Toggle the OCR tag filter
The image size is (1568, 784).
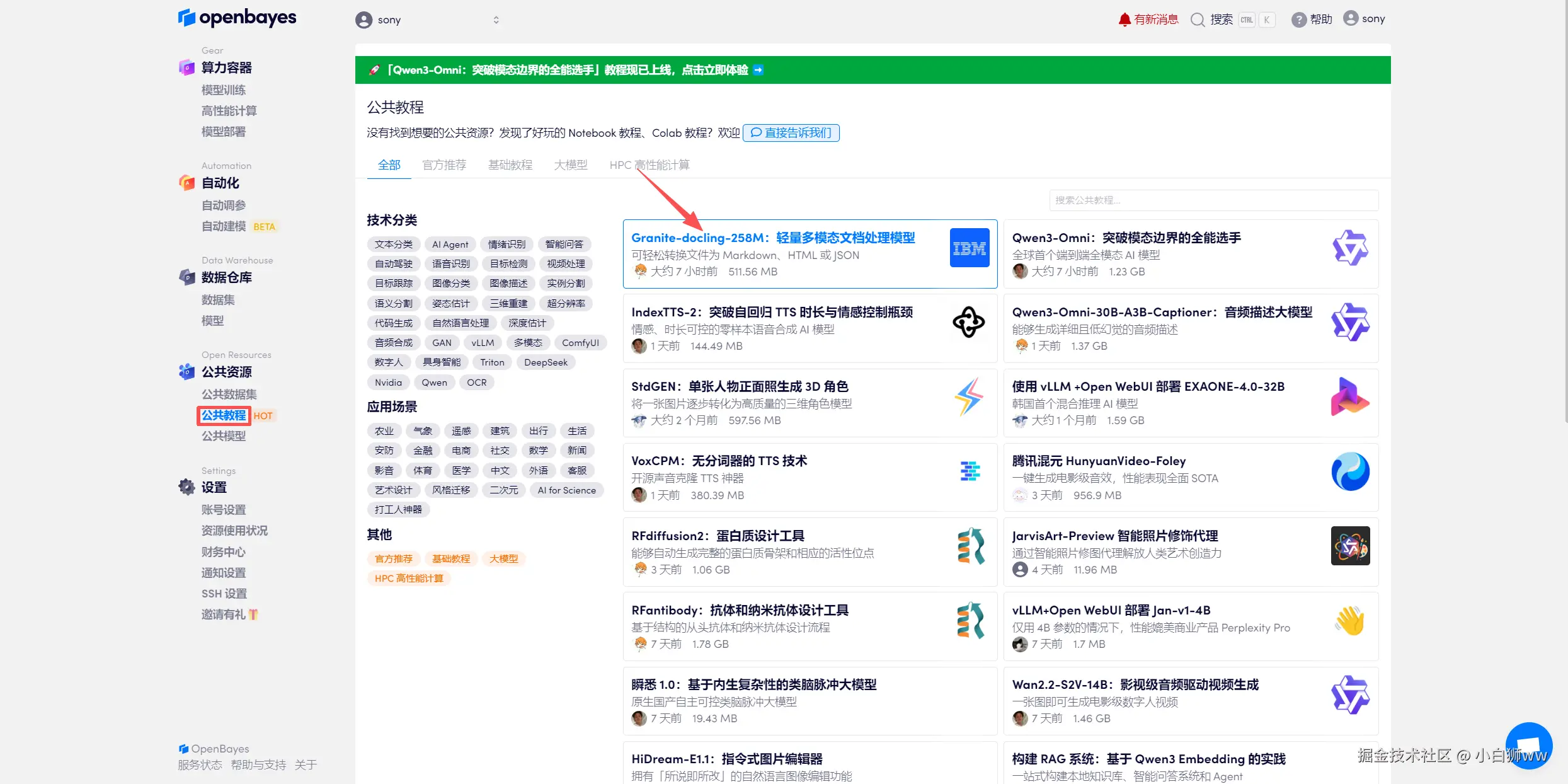click(x=476, y=382)
